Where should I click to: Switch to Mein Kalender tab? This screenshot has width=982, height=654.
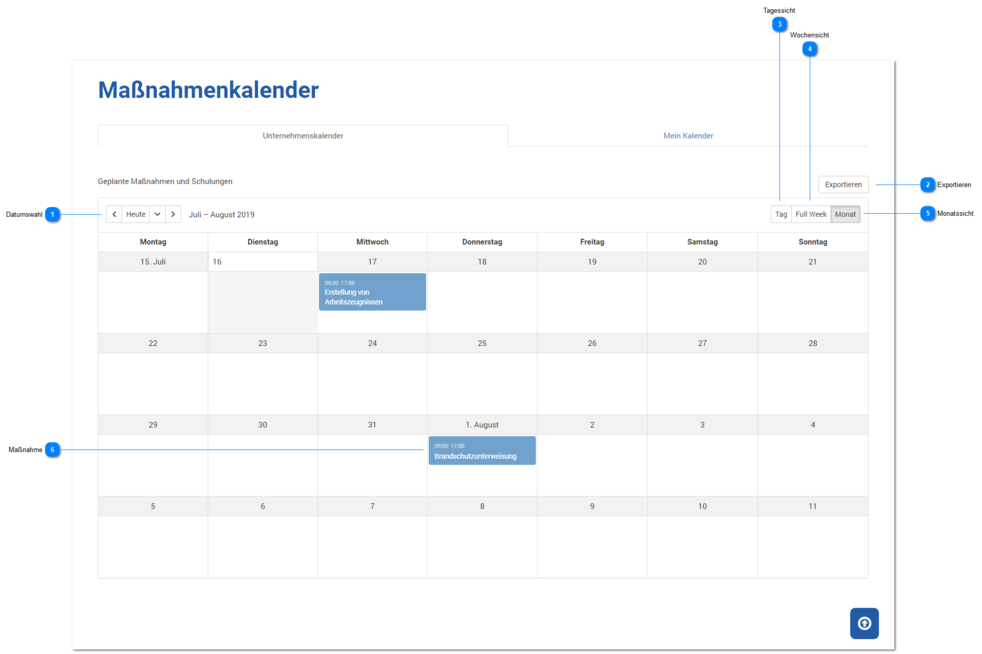(688, 135)
